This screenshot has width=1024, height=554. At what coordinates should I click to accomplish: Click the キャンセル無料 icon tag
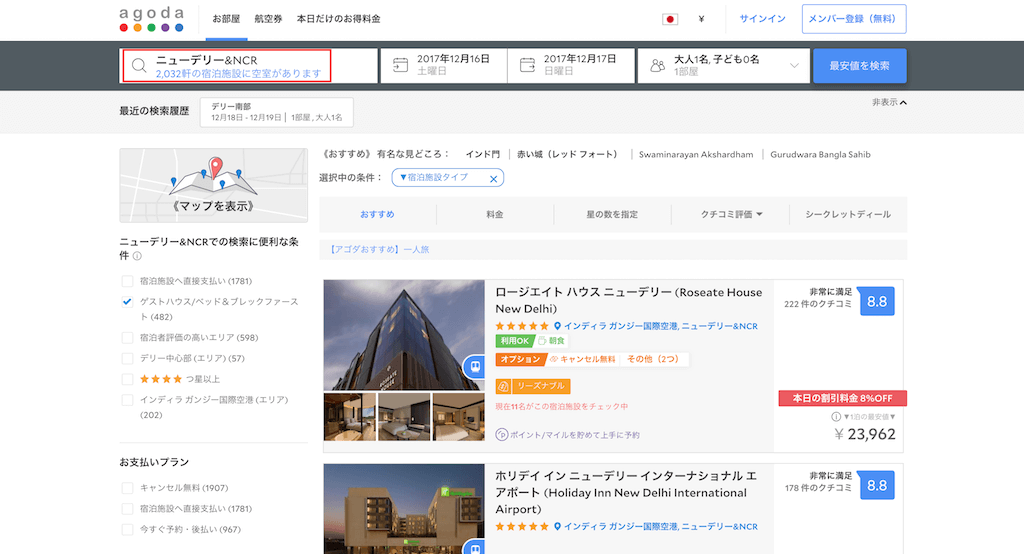[x=554, y=359]
